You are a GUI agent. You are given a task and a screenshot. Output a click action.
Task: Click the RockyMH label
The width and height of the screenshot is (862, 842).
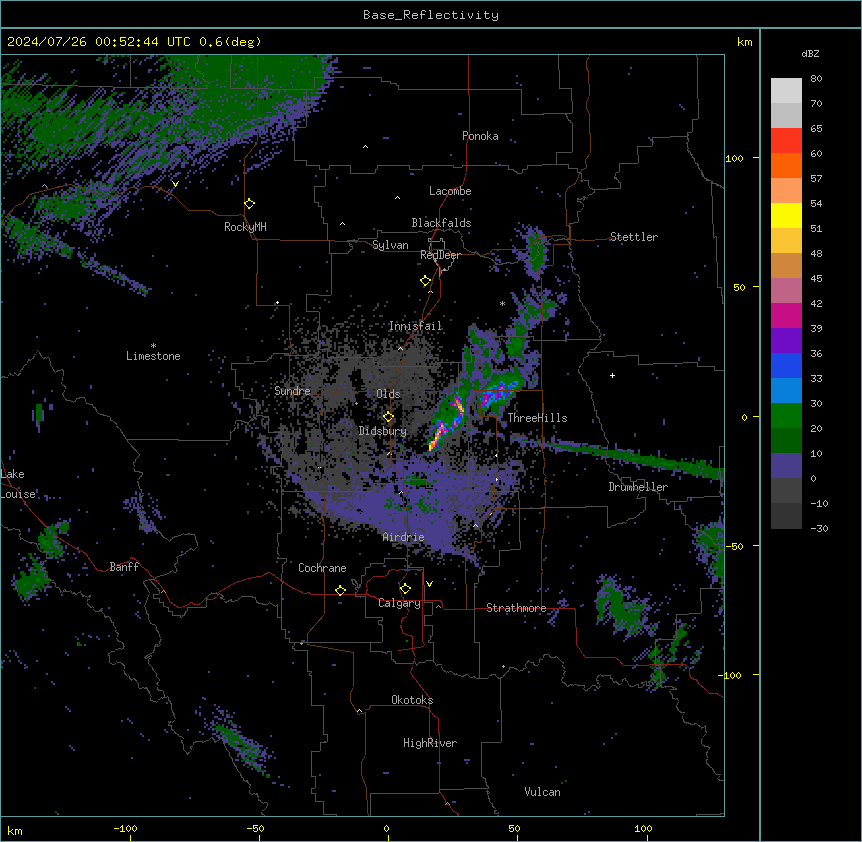pos(245,227)
